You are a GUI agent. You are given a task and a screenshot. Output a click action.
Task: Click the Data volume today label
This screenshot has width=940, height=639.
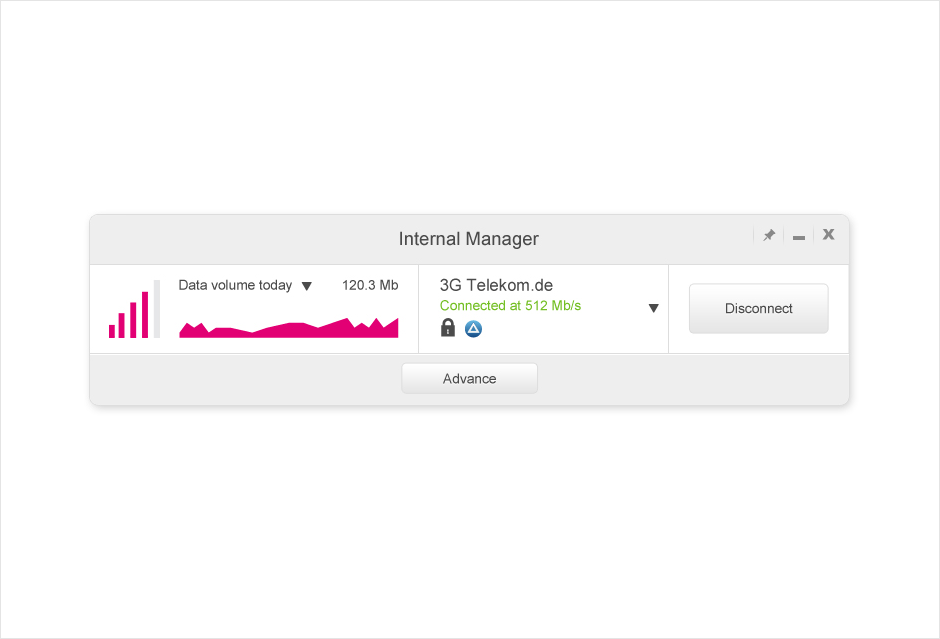[x=235, y=285]
